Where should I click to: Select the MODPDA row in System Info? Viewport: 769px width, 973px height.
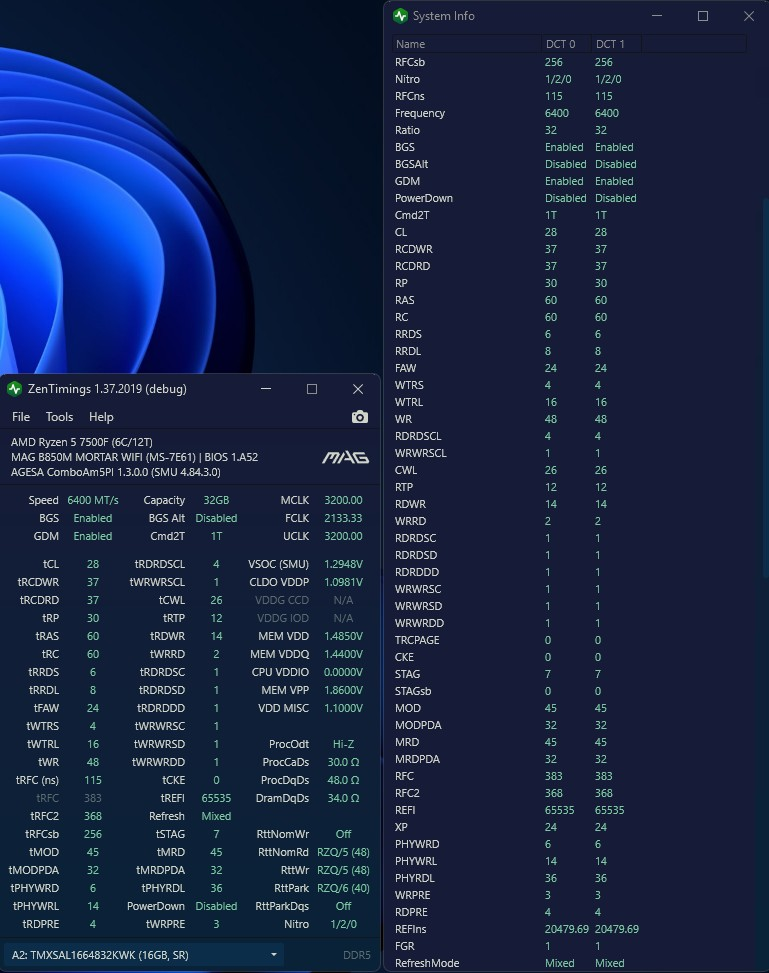click(569, 725)
